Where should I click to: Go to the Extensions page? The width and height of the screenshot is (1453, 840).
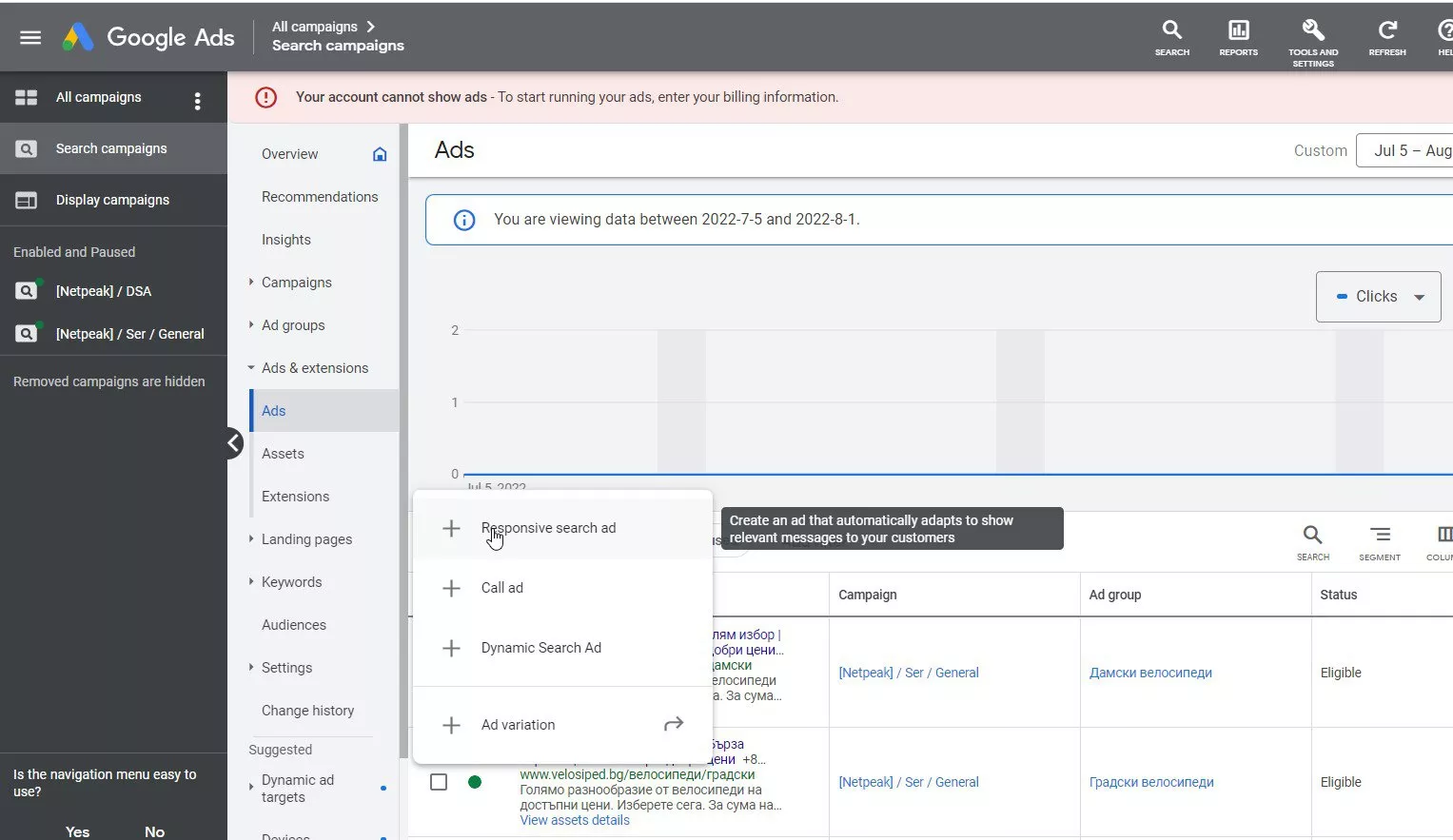point(295,497)
